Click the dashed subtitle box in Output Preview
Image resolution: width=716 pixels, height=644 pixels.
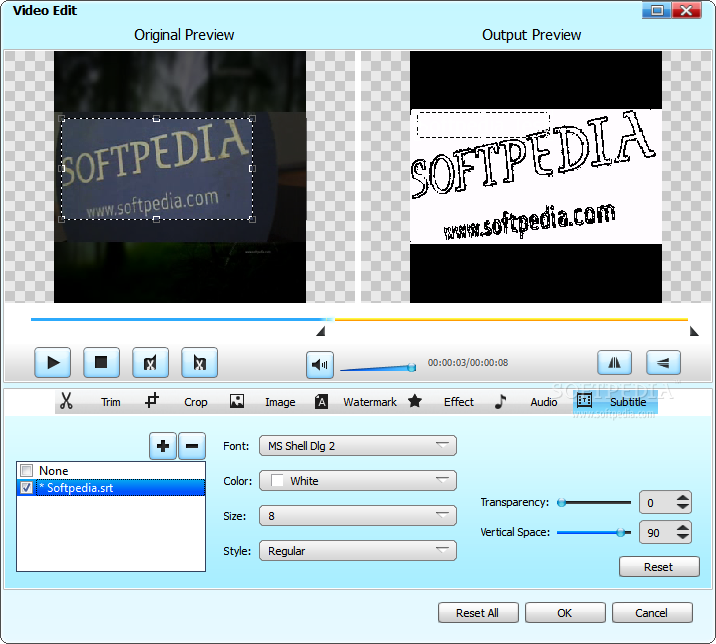483,124
